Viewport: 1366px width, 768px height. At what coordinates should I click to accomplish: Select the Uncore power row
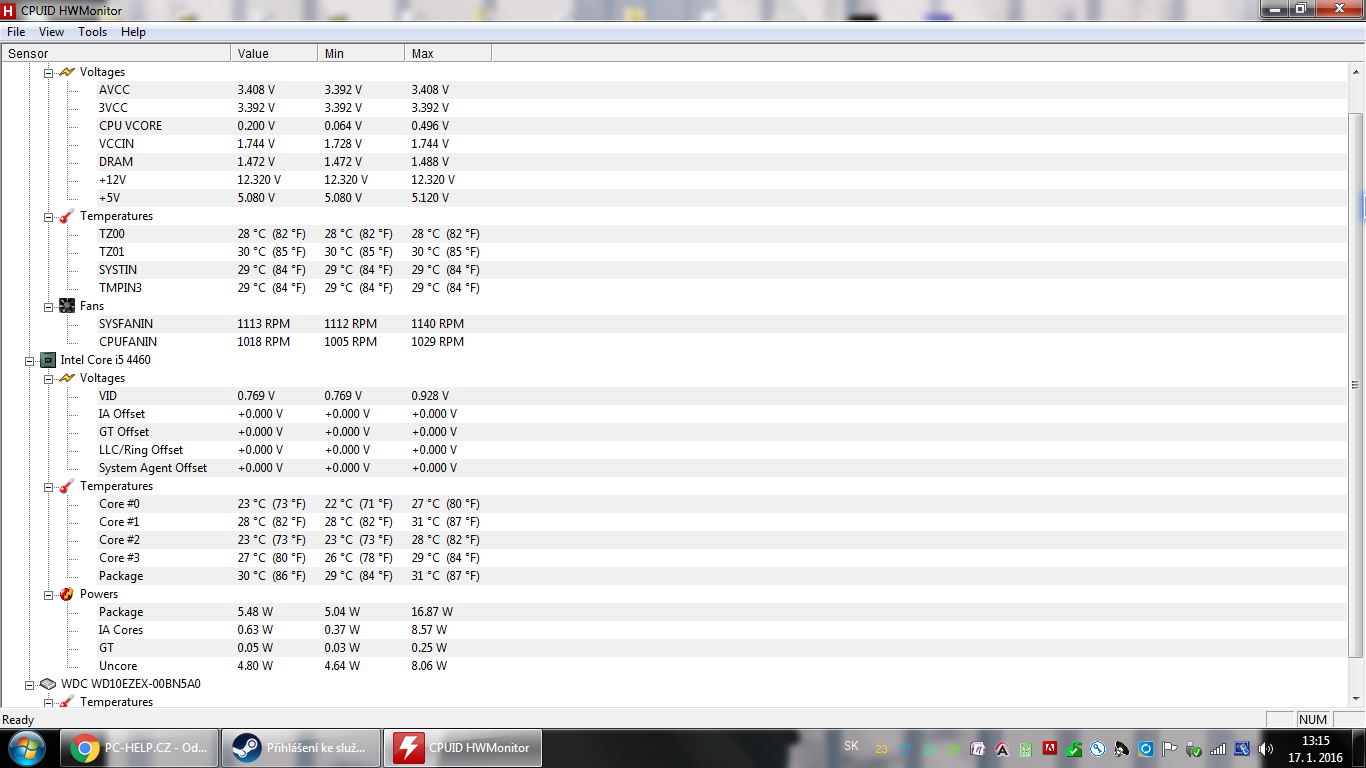(x=675, y=666)
